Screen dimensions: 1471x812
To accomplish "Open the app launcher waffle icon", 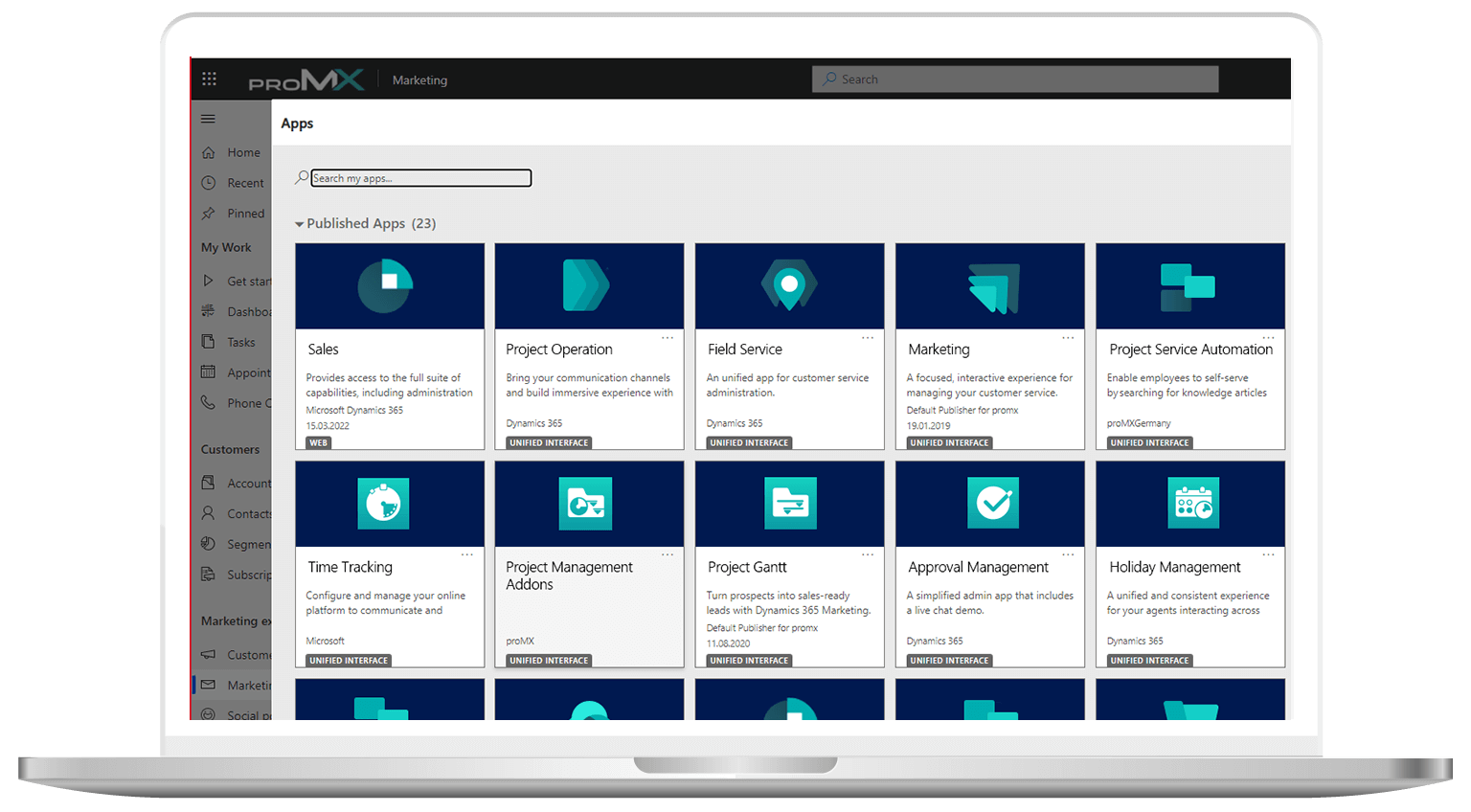I will pyautogui.click(x=209, y=79).
